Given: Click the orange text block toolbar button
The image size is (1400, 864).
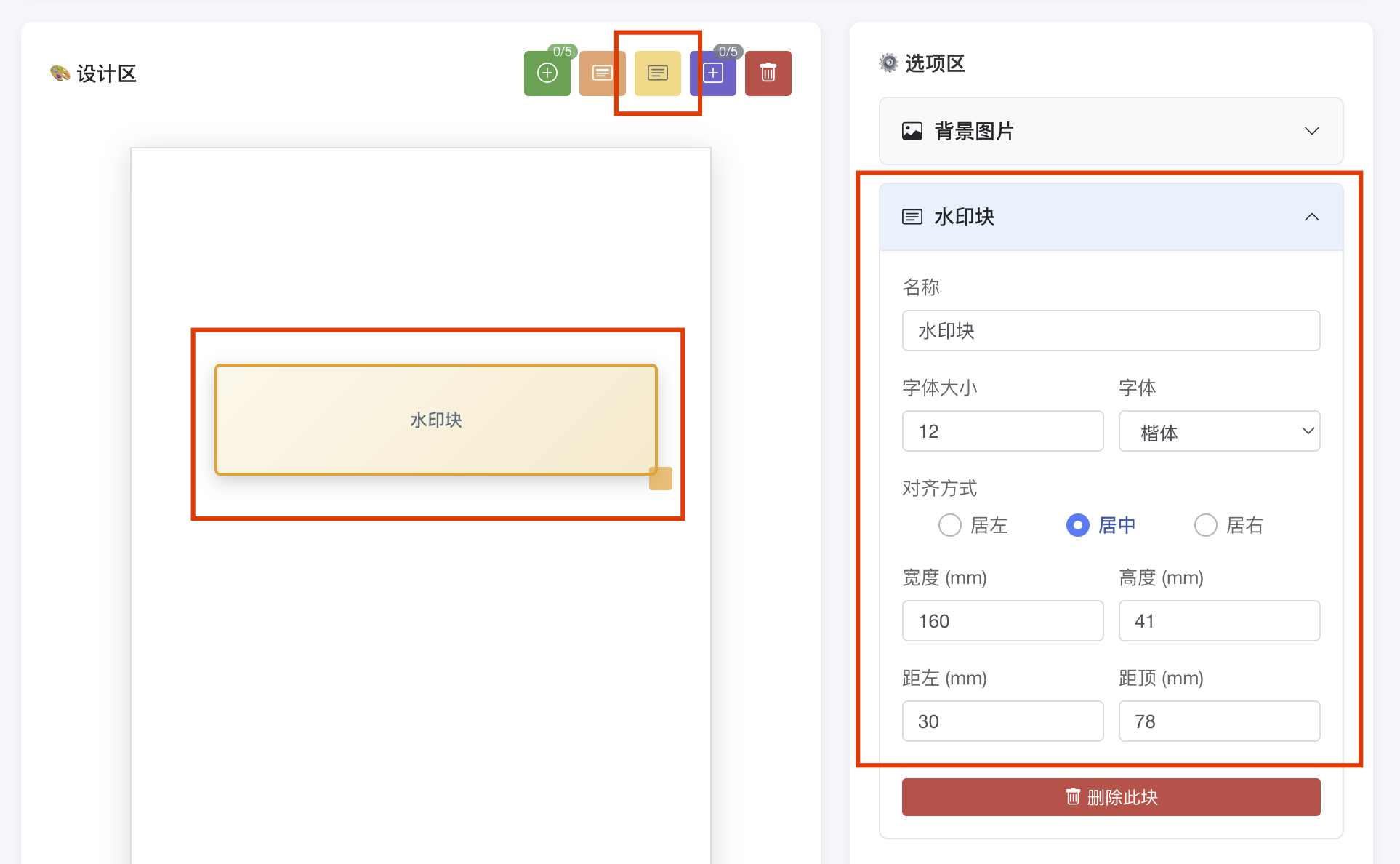Looking at the screenshot, I should (602, 73).
